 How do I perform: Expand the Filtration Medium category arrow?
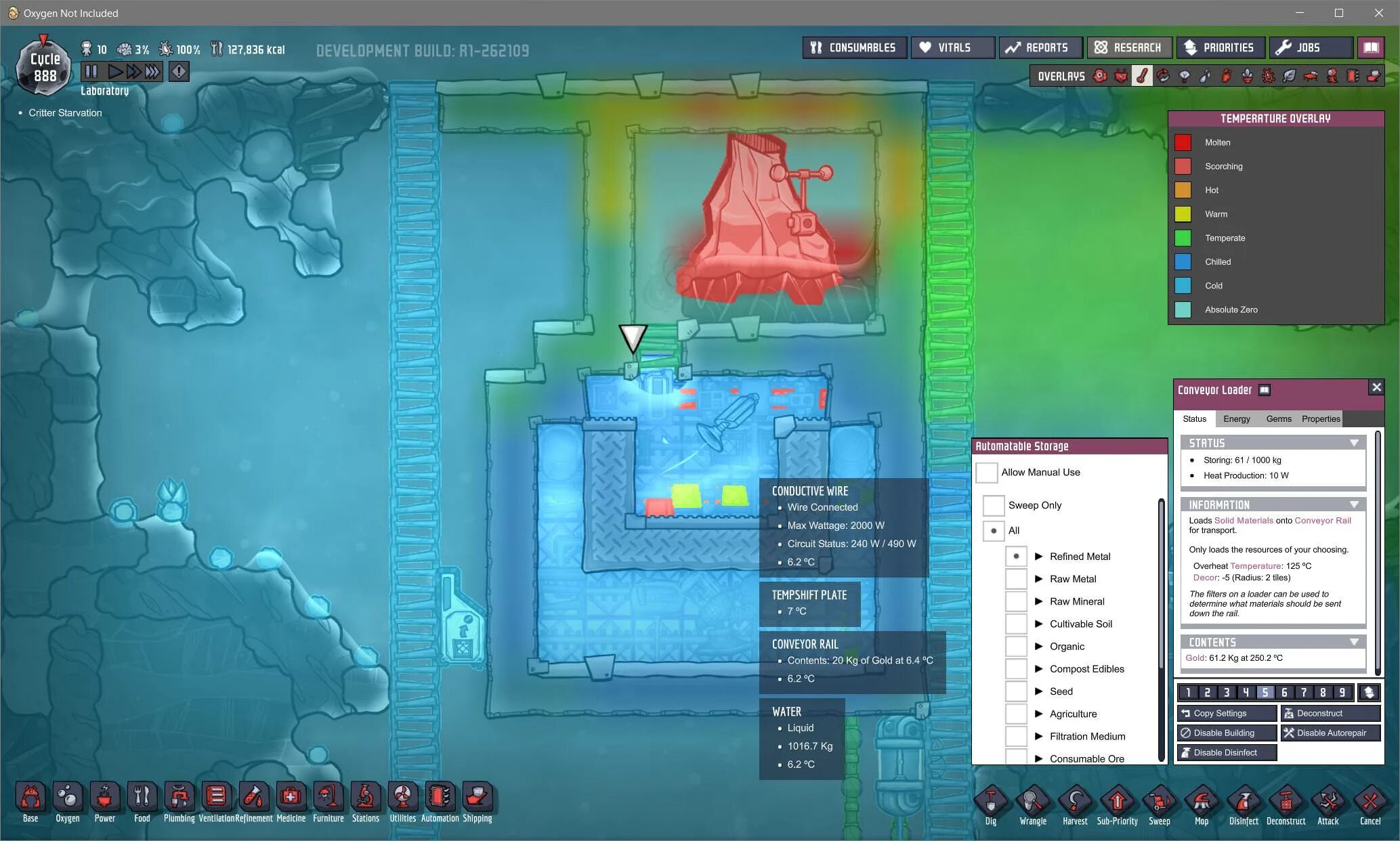pos(1038,736)
